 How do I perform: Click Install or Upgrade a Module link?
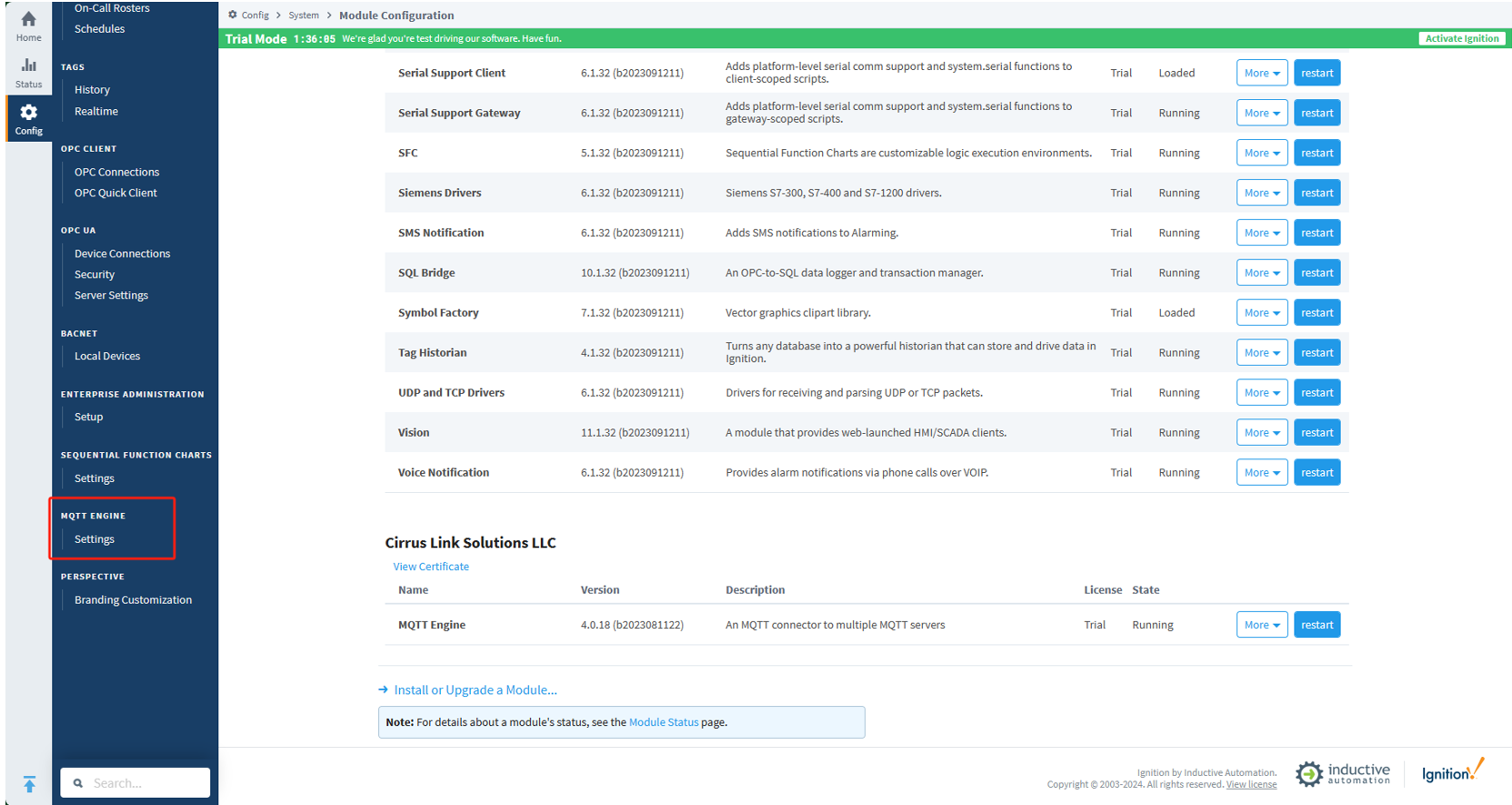pyautogui.click(x=476, y=690)
